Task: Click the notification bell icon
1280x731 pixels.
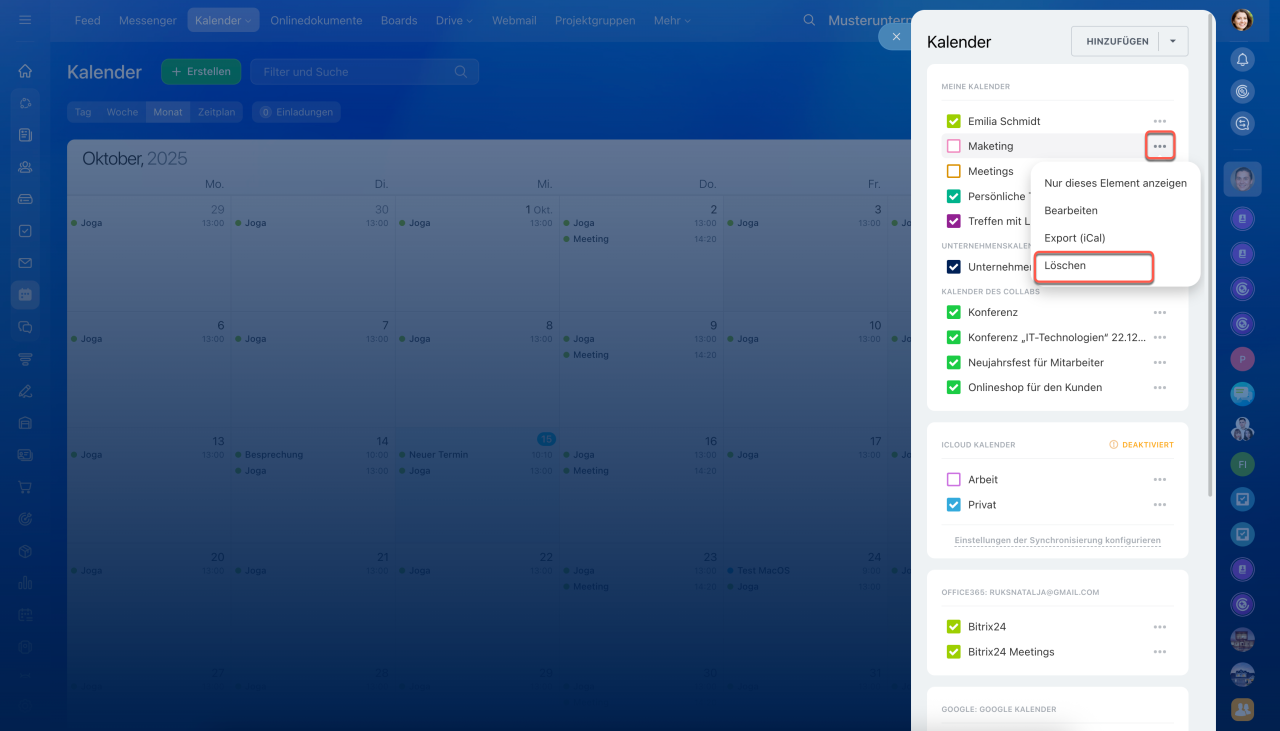Action: coord(1242,60)
